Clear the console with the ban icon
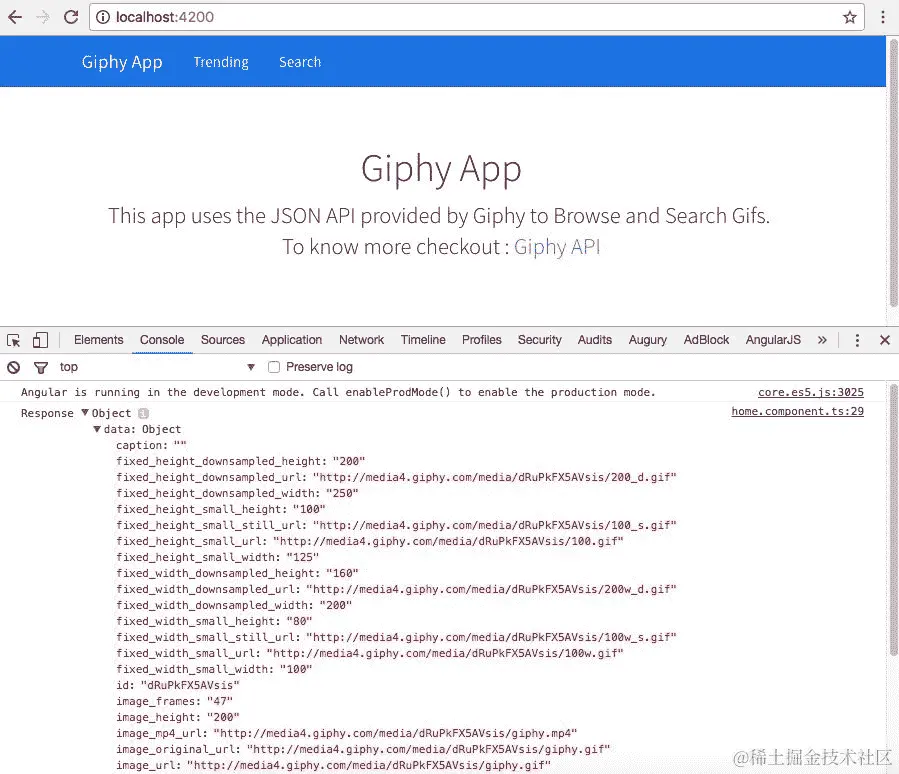Viewport: 899px width, 774px height. coord(14,367)
